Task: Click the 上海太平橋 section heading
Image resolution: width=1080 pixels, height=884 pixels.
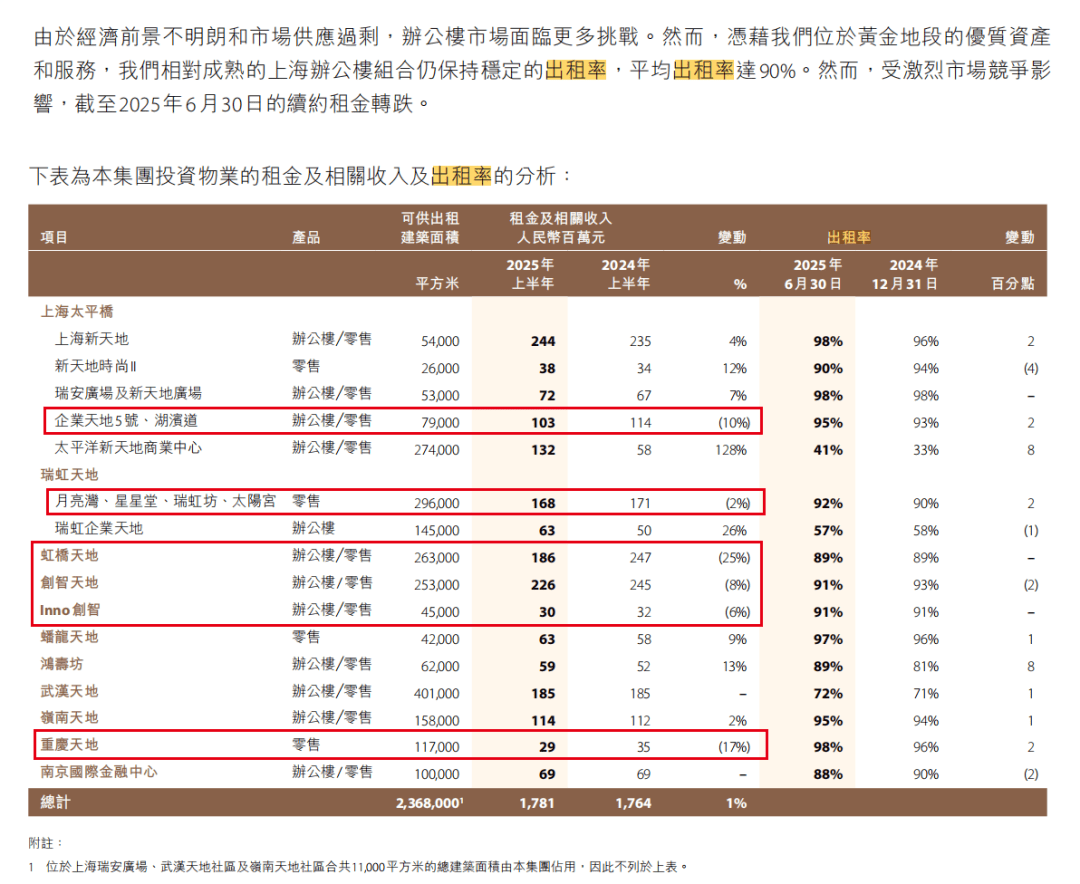Action: point(71,312)
